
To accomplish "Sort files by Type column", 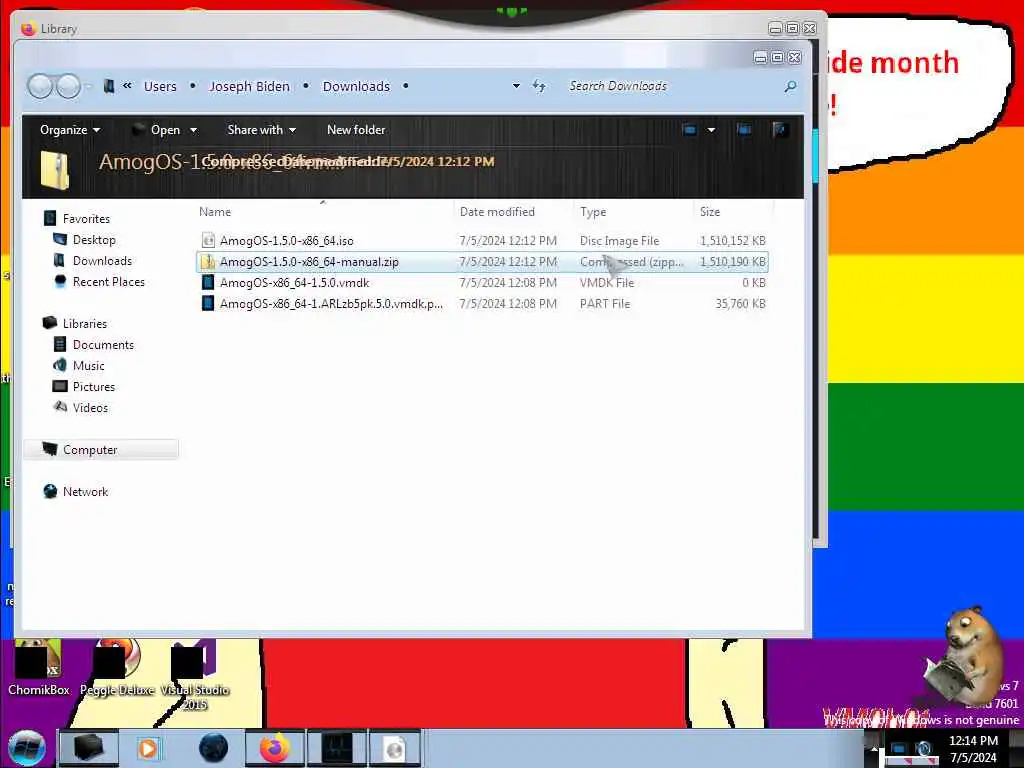I will click(x=633, y=212).
